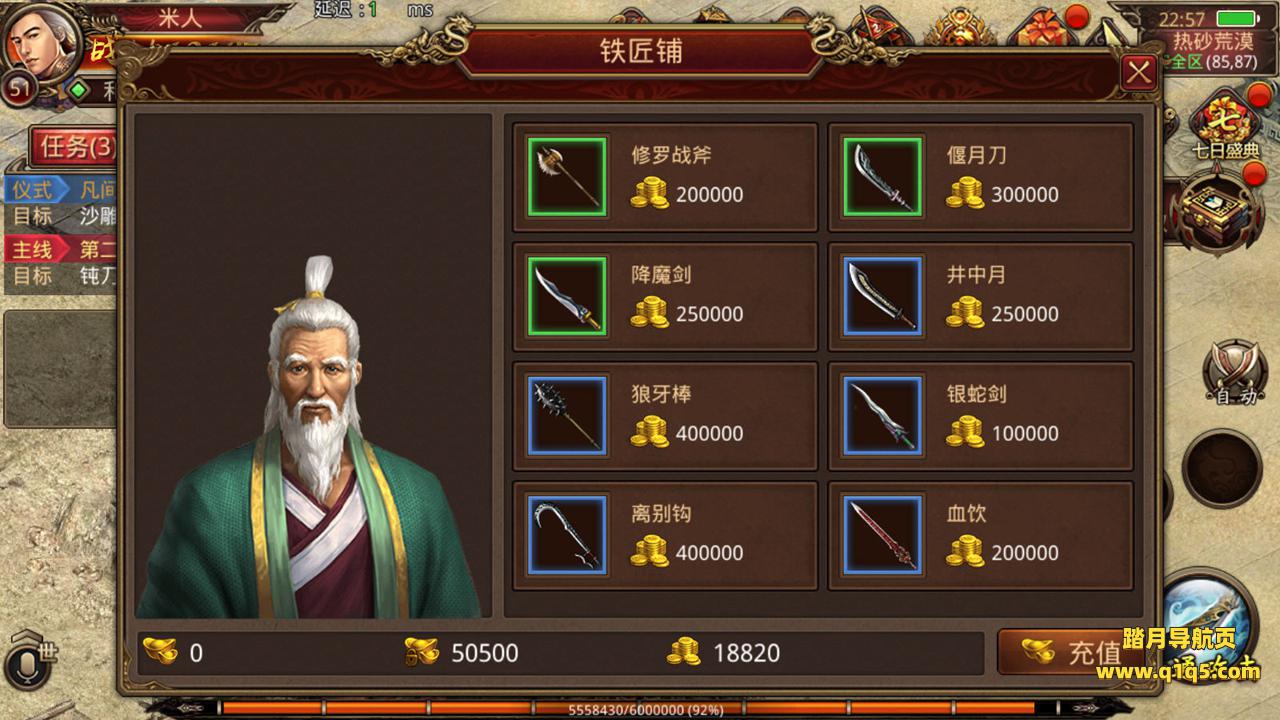Viewport: 1280px width, 720px height.
Task: Open the 七日盛典 event icon
Action: 1225,126
